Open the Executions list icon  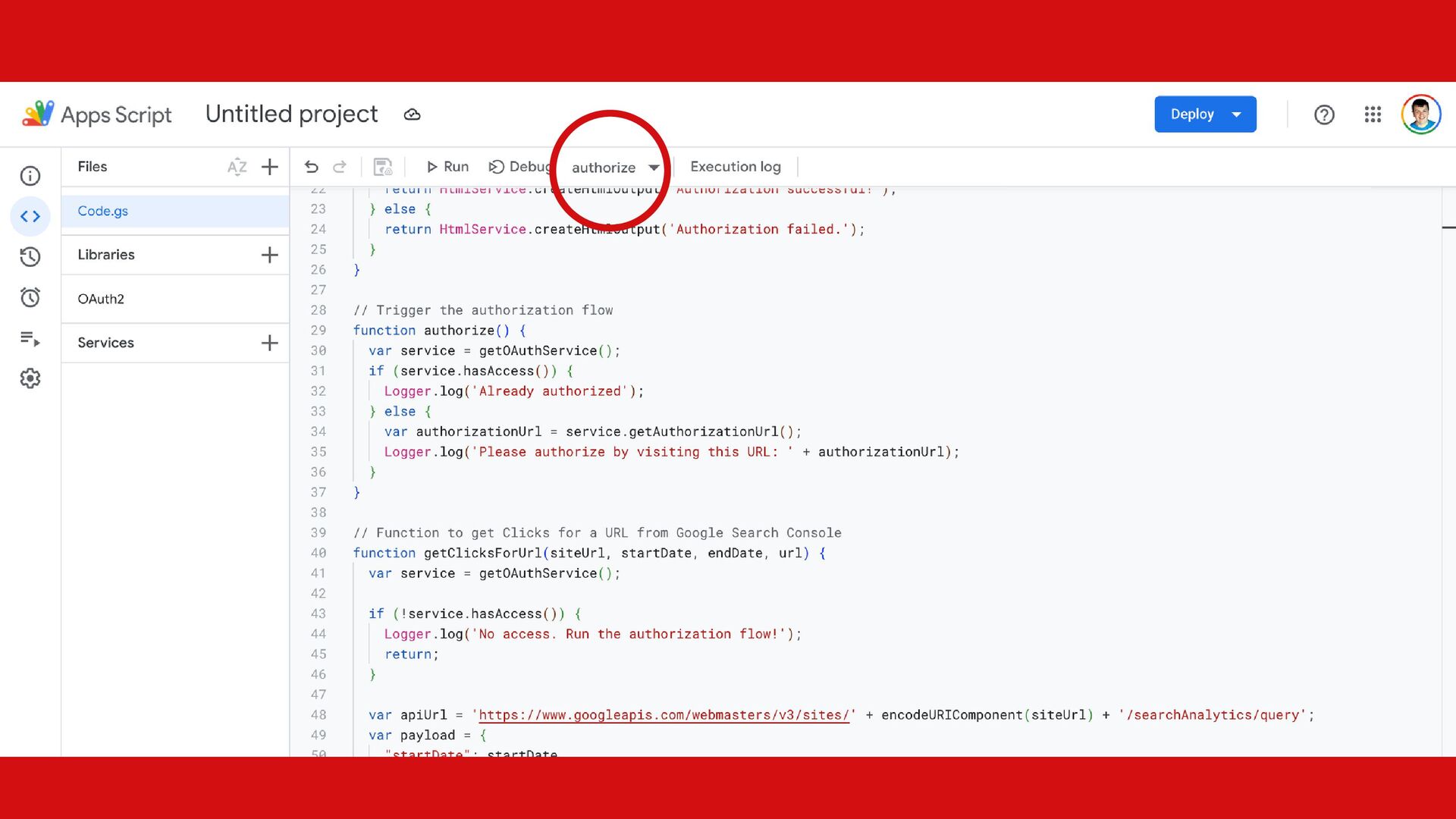[30, 338]
